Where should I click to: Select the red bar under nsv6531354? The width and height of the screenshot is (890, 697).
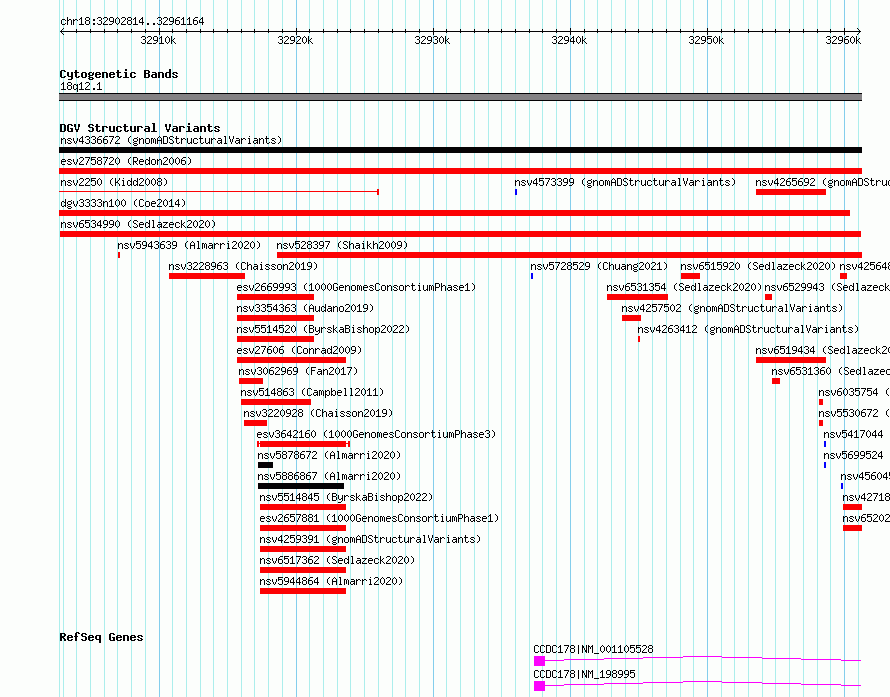pos(637,297)
